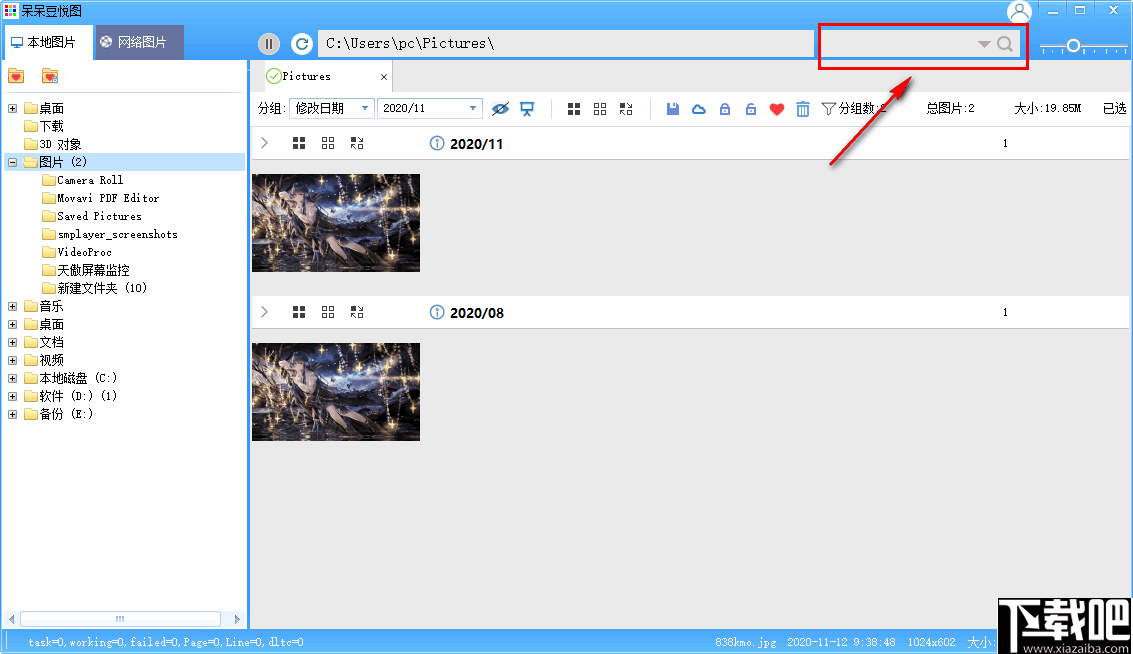
Task: Click the closed lock icon
Action: pyautogui.click(x=725, y=109)
